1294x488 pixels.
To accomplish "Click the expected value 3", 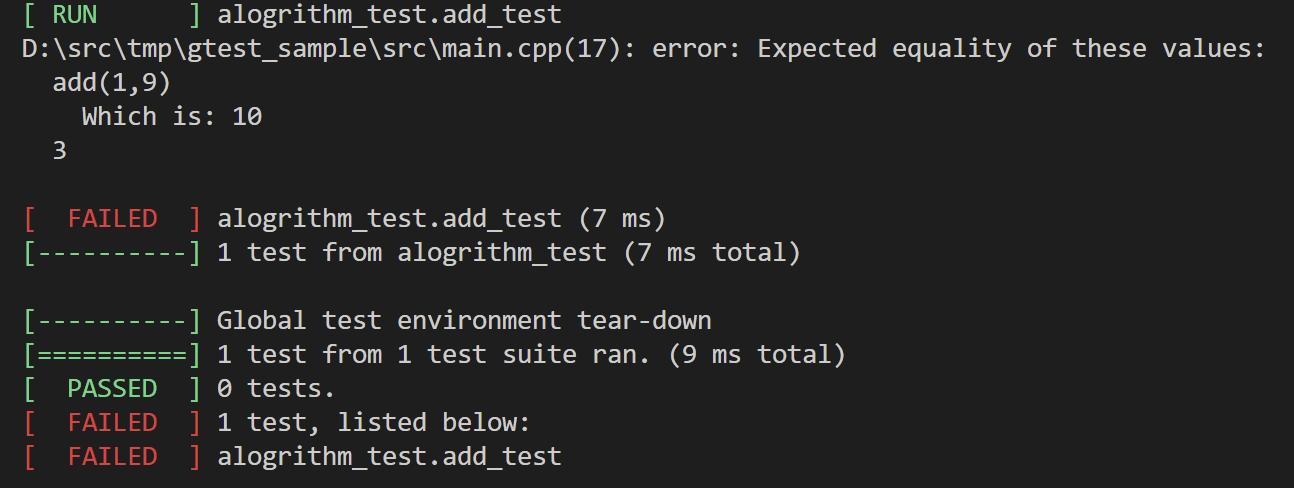I will pyautogui.click(x=60, y=151).
